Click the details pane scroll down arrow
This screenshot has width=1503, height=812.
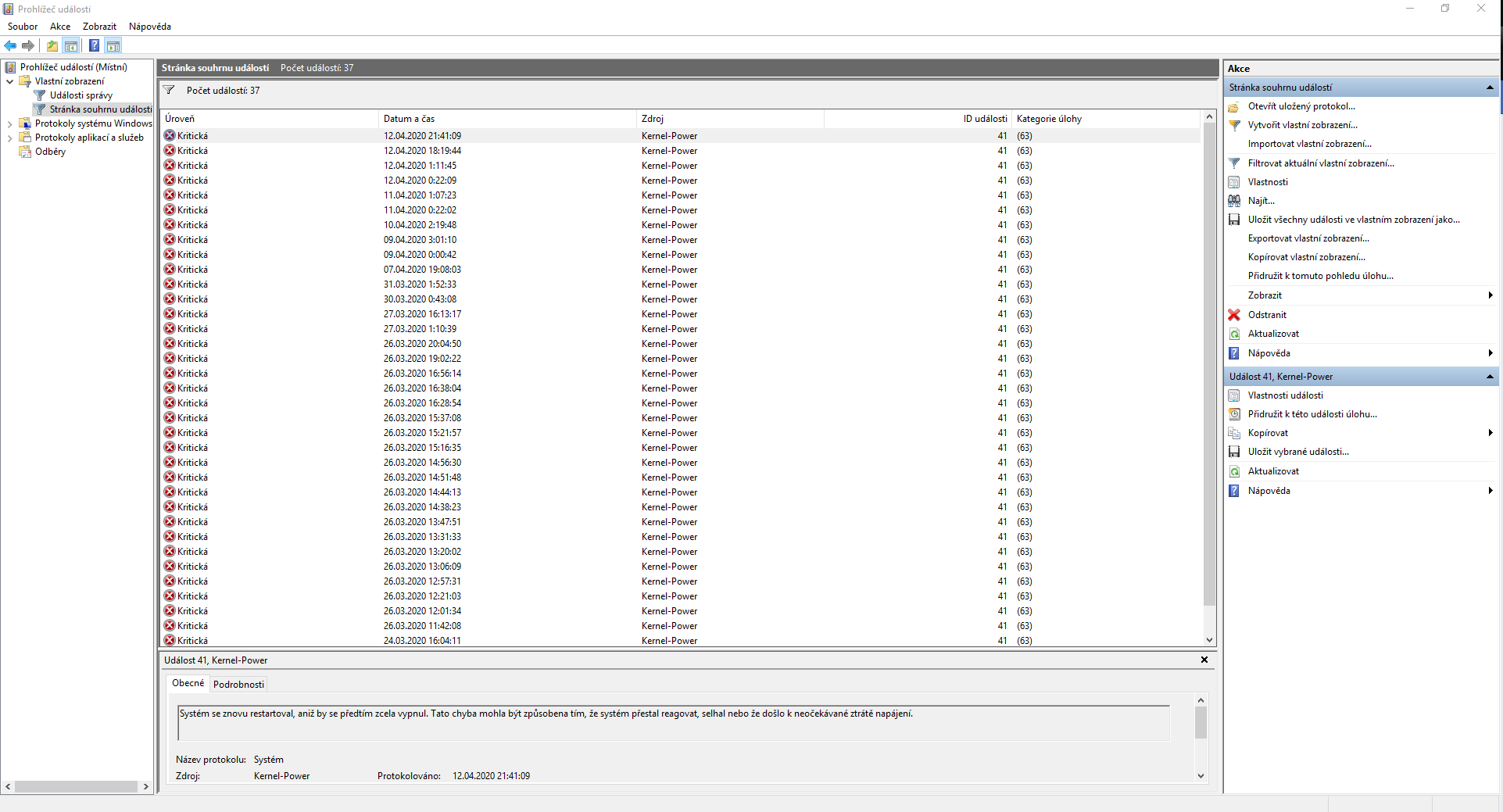pyautogui.click(x=1201, y=776)
